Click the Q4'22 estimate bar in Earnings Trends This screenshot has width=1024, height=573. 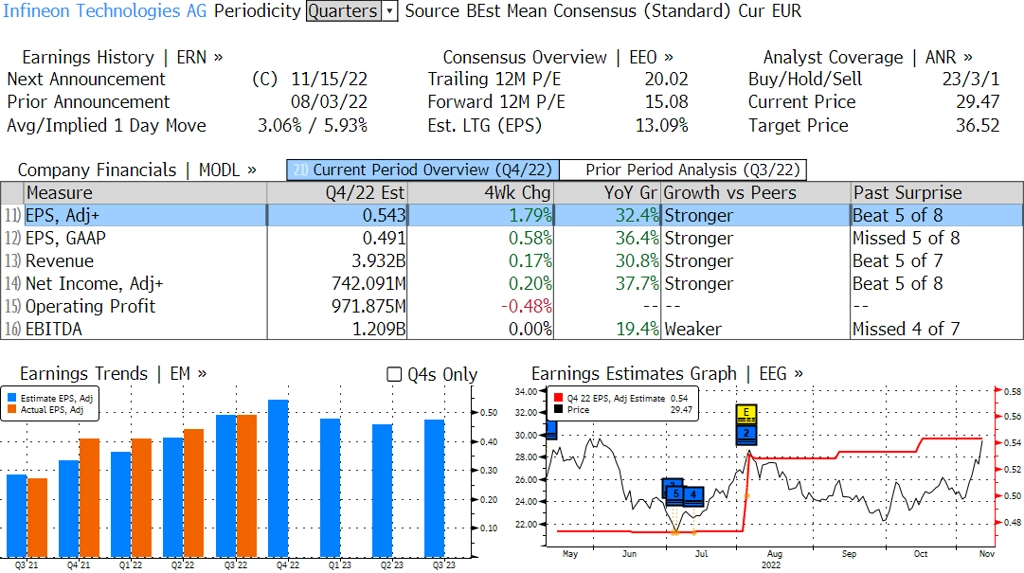(x=279, y=479)
